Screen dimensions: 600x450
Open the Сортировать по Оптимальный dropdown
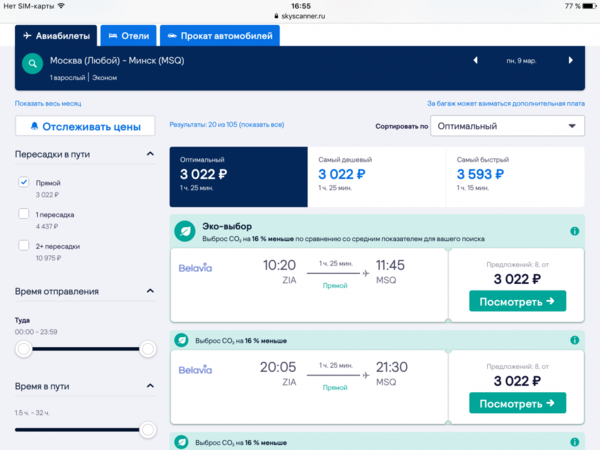click(507, 126)
